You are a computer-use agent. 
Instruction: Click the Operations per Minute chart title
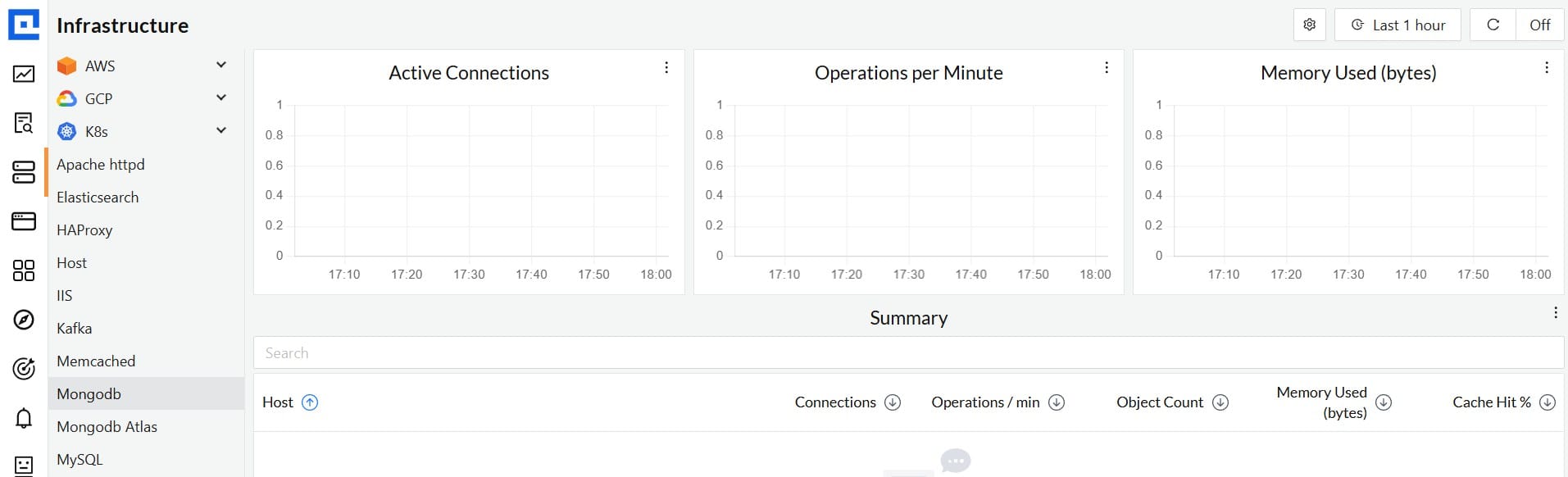908,73
